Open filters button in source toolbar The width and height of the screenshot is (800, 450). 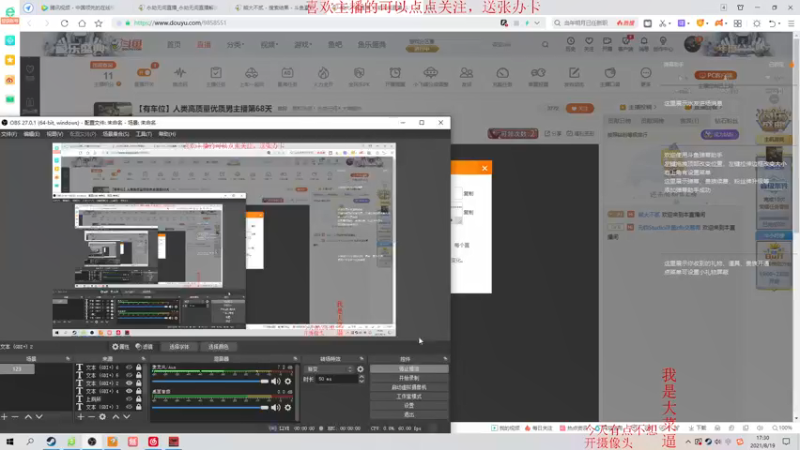144,346
